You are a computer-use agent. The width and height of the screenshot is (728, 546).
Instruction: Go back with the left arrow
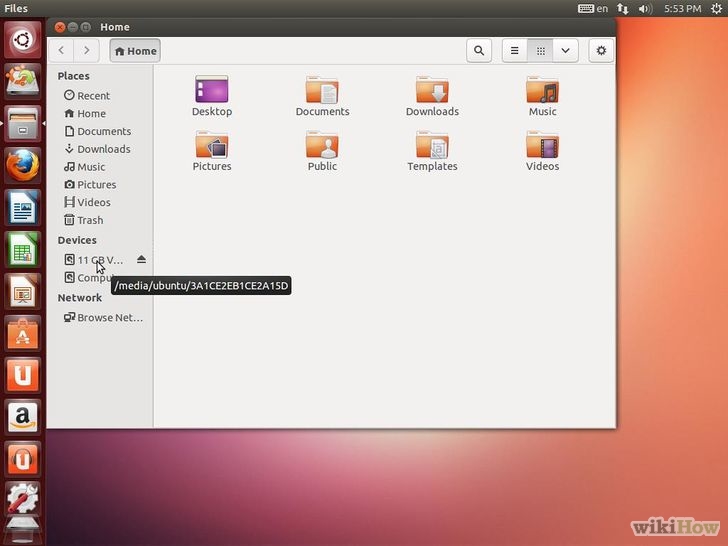(x=61, y=50)
